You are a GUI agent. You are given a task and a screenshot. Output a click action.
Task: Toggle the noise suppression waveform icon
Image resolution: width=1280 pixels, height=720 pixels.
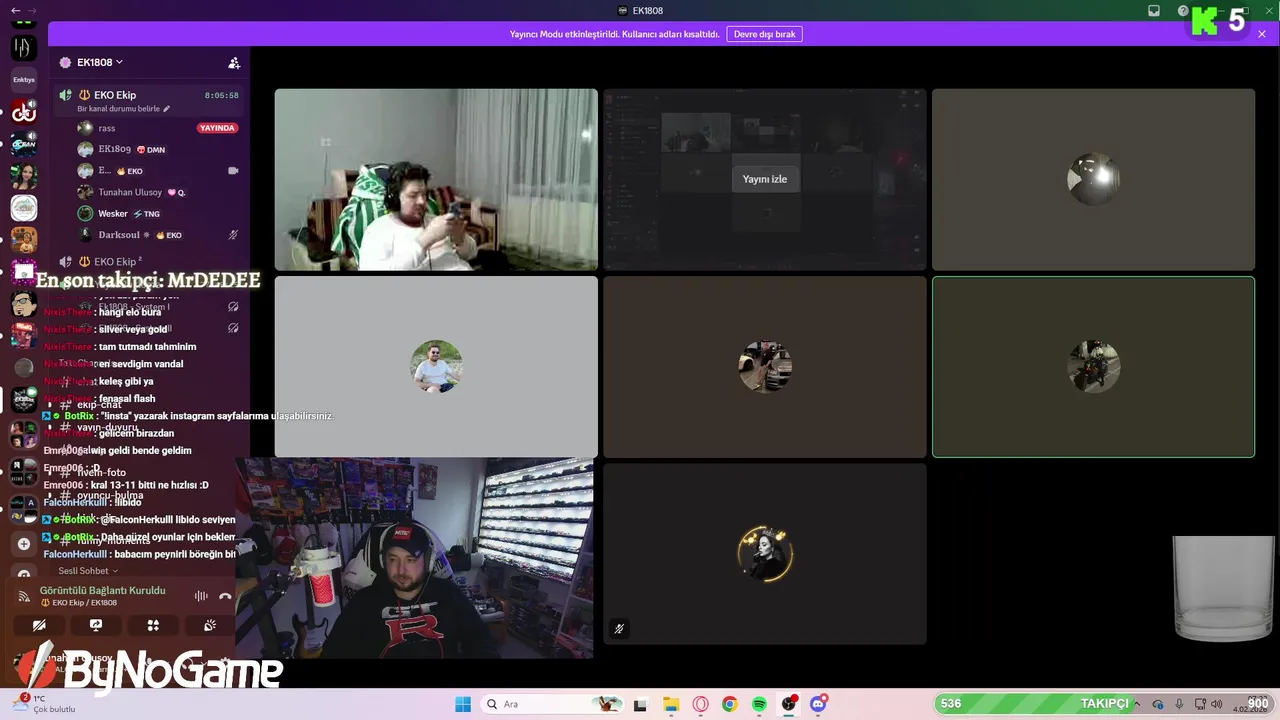tap(201, 596)
